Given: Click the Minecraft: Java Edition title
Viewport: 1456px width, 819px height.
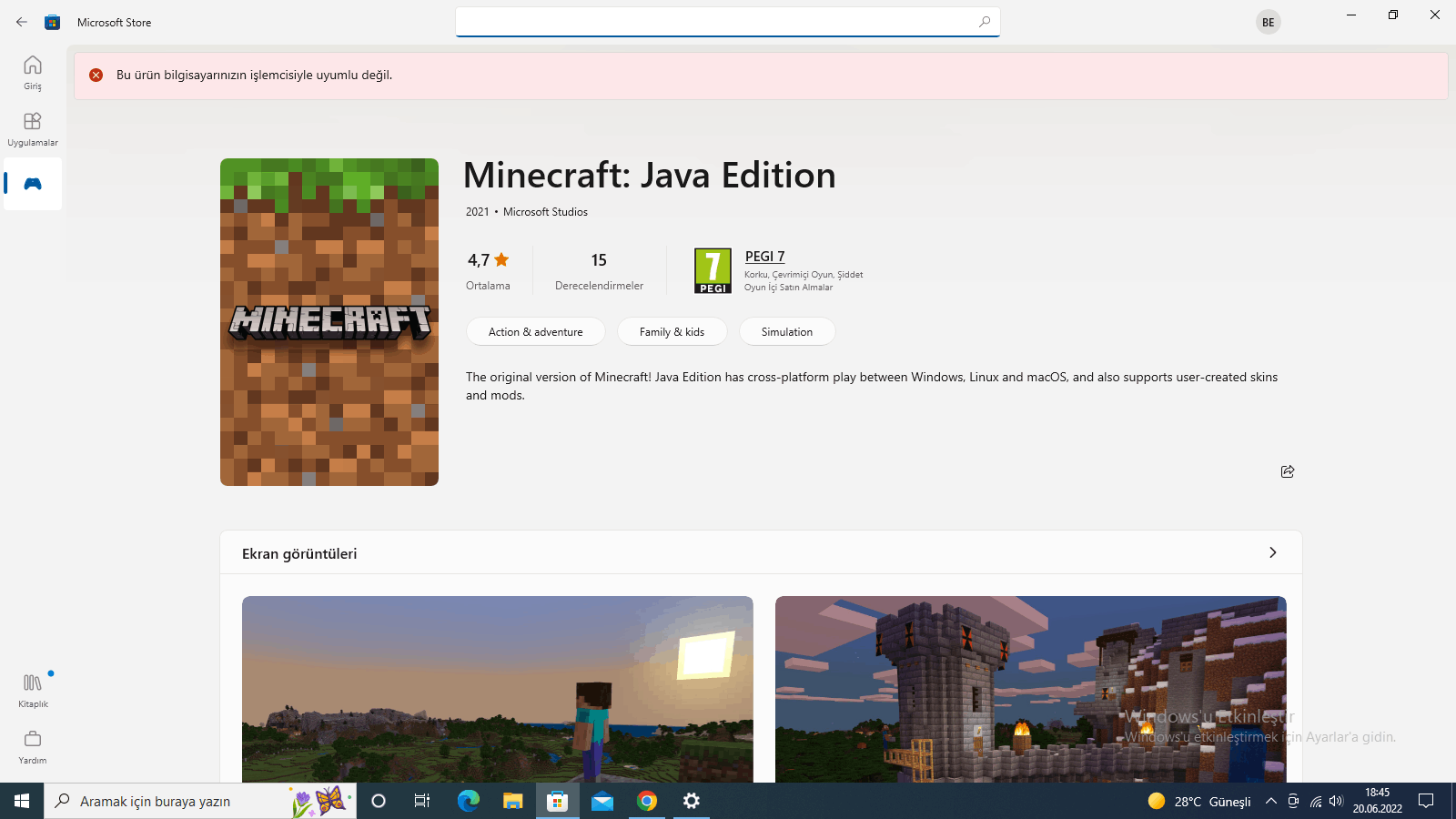Looking at the screenshot, I should (x=650, y=176).
